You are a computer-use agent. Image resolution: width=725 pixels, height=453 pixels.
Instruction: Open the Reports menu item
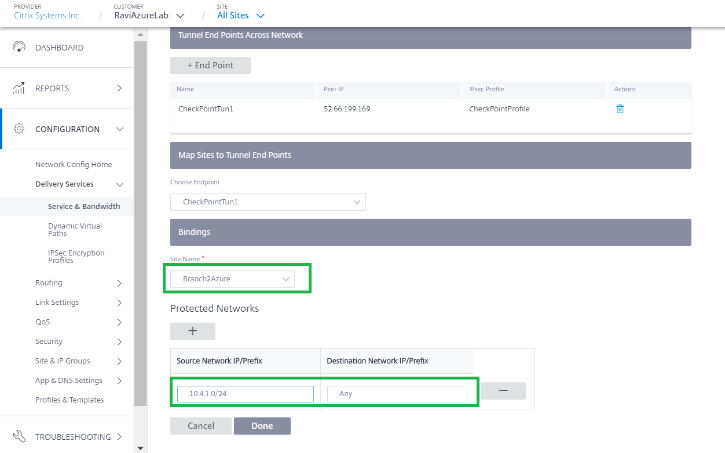pyautogui.click(x=52, y=88)
